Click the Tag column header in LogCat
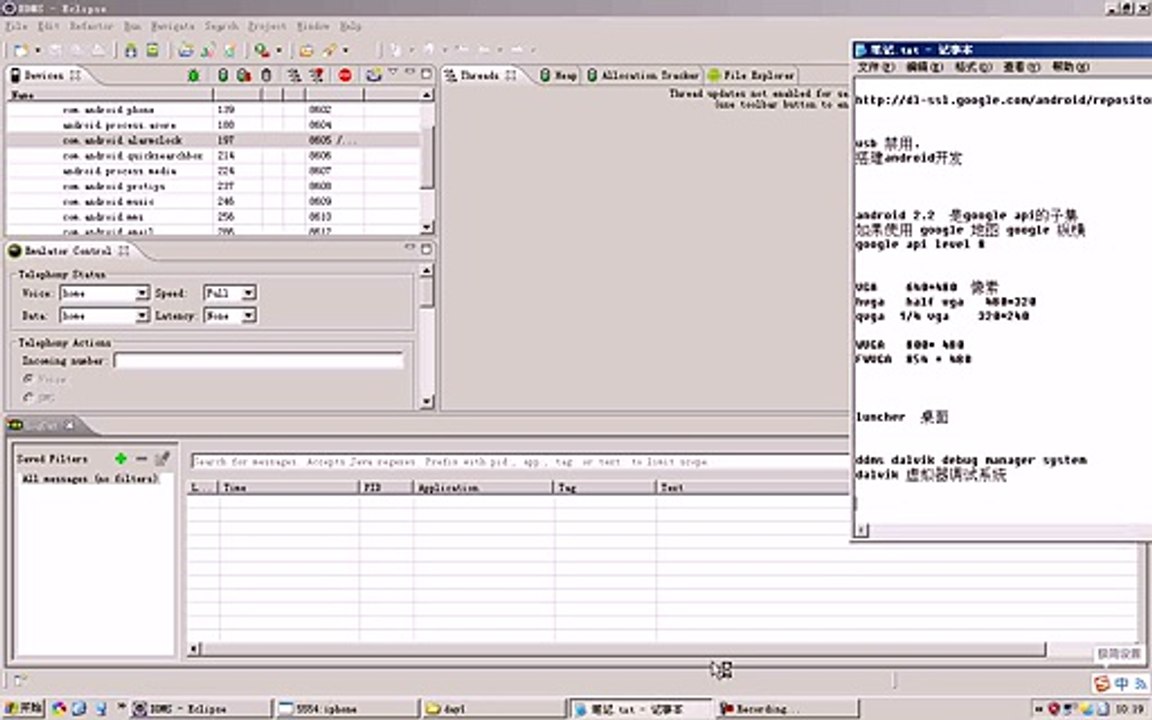Image resolution: width=1152 pixels, height=720 pixels. click(x=605, y=487)
